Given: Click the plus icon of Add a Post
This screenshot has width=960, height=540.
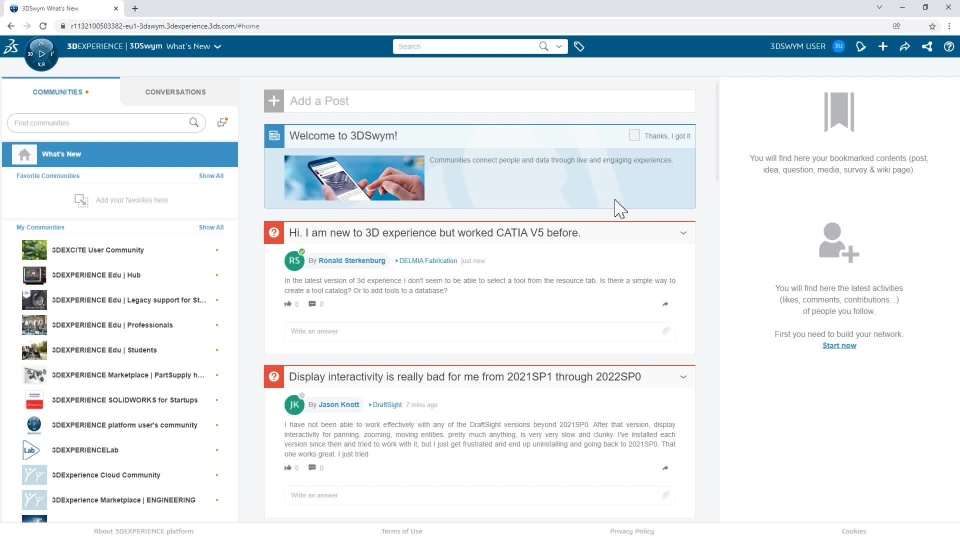Looking at the screenshot, I should (274, 101).
